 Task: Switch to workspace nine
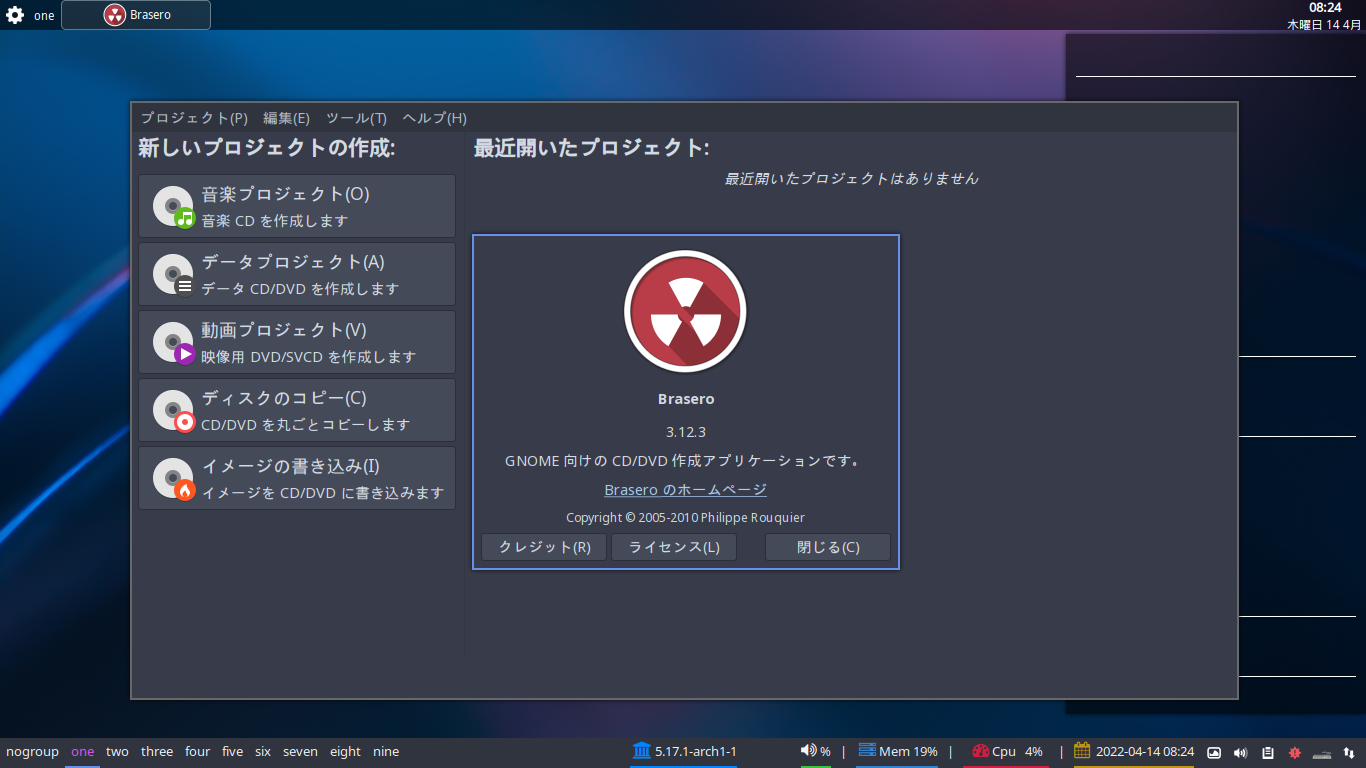386,752
